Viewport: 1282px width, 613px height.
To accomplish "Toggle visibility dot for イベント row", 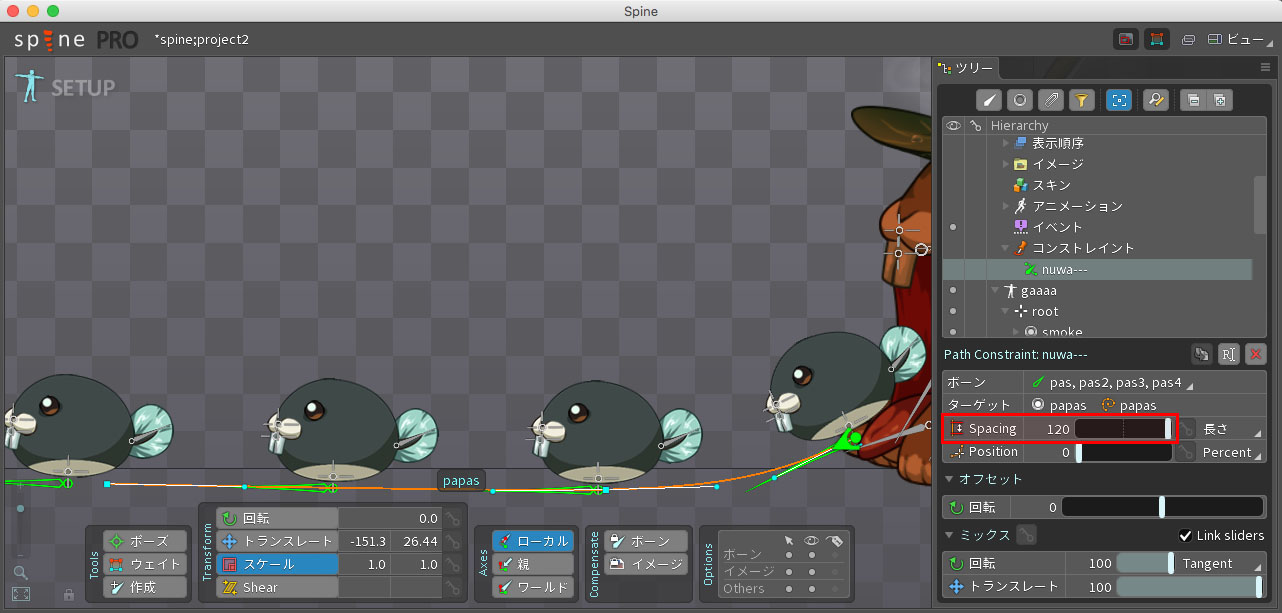I will tap(953, 227).
